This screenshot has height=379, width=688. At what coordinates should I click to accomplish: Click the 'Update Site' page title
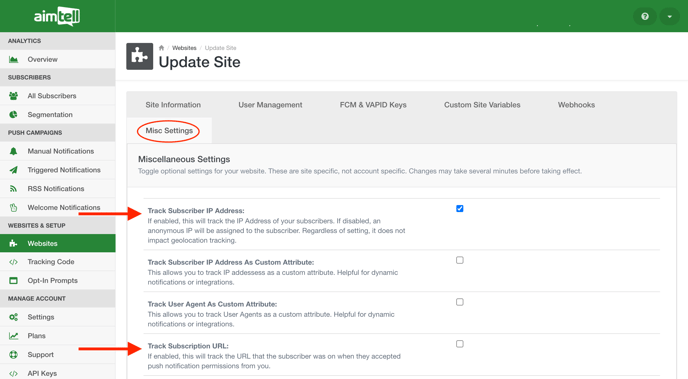click(x=200, y=62)
